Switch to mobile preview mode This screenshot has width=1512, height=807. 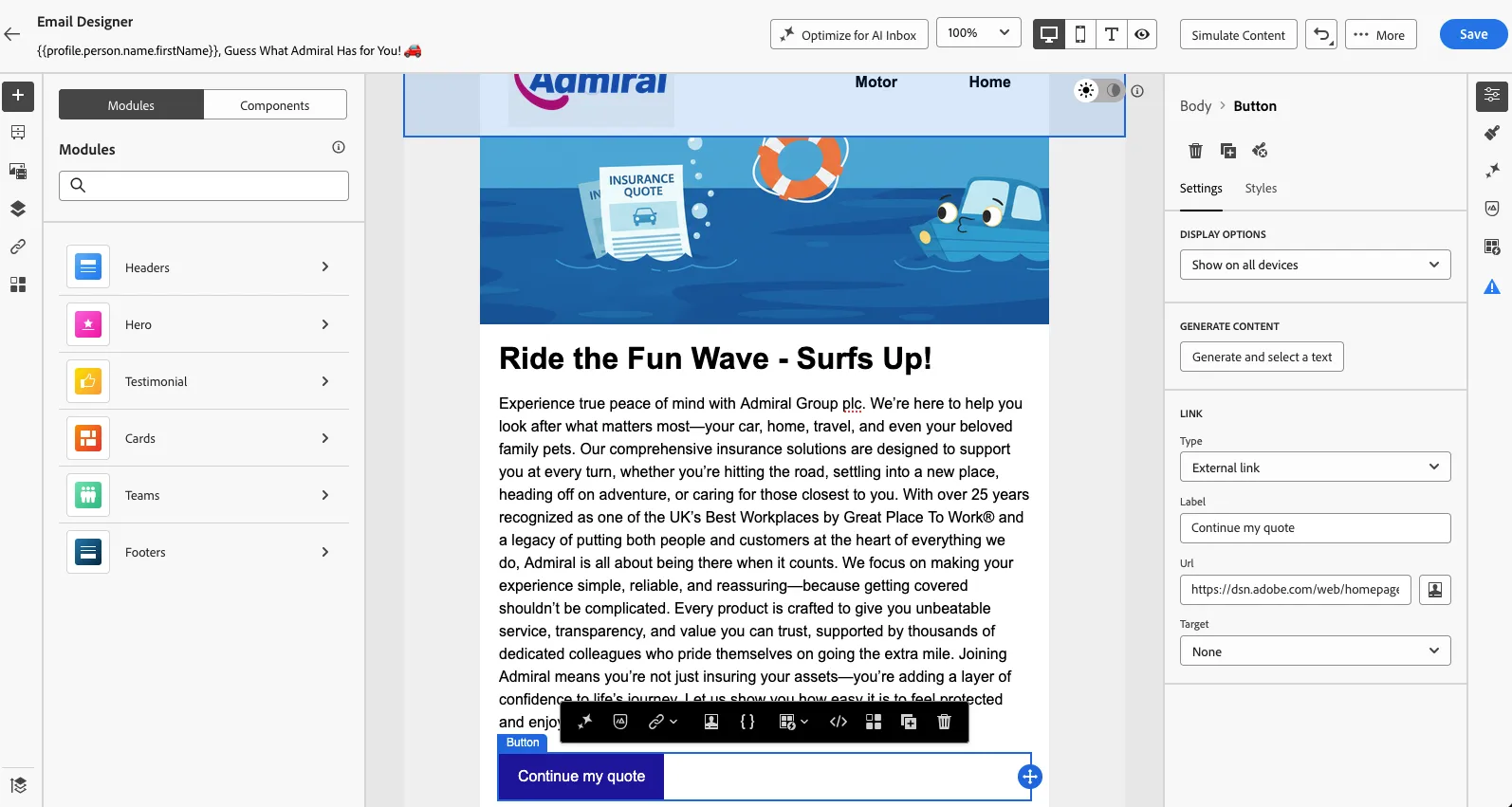tap(1079, 34)
